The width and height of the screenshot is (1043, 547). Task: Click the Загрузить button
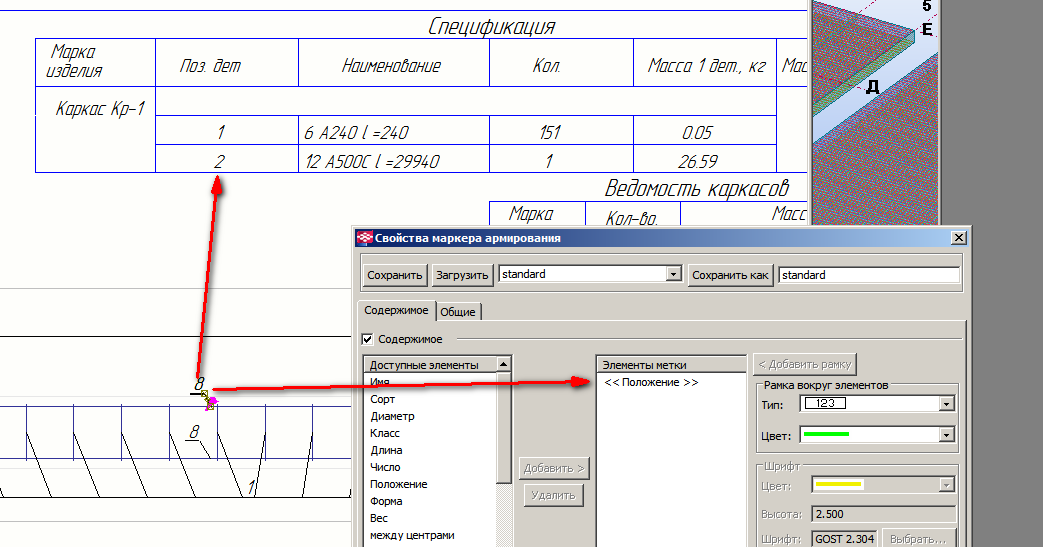[462, 275]
